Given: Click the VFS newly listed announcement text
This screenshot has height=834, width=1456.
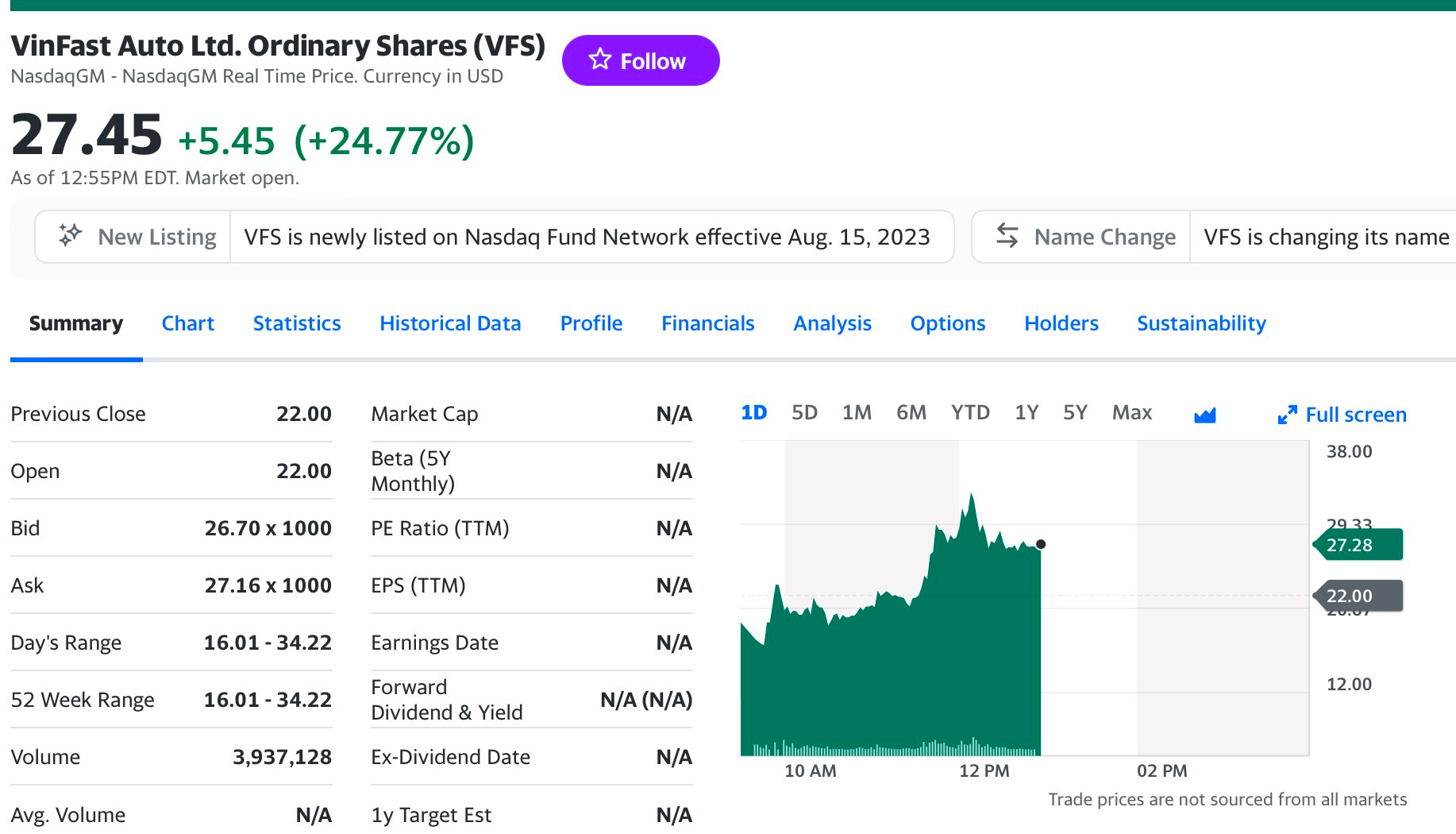Looking at the screenshot, I should [x=587, y=237].
